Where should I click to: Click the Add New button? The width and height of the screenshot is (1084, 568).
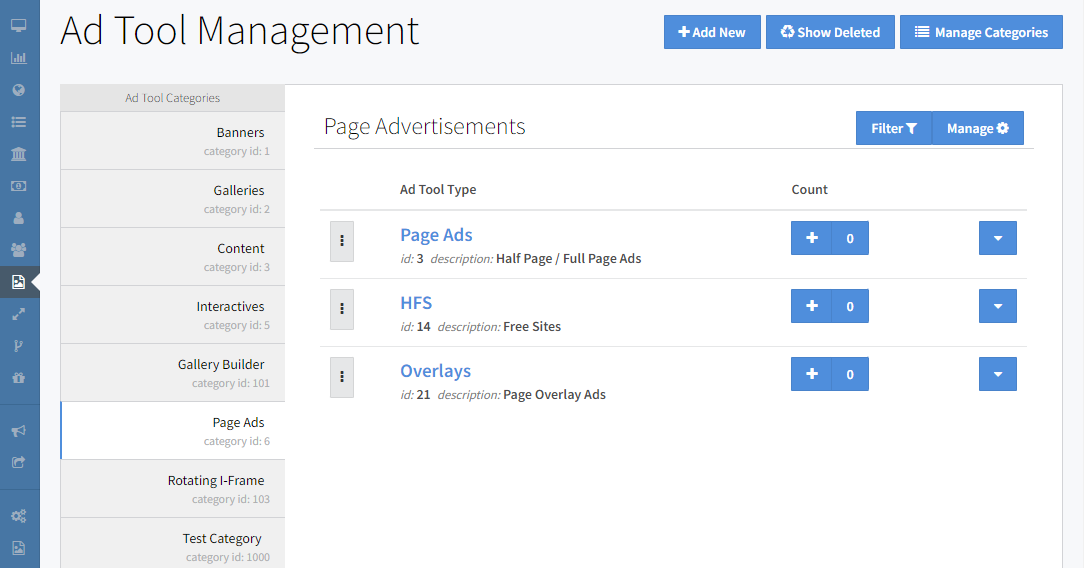(712, 32)
